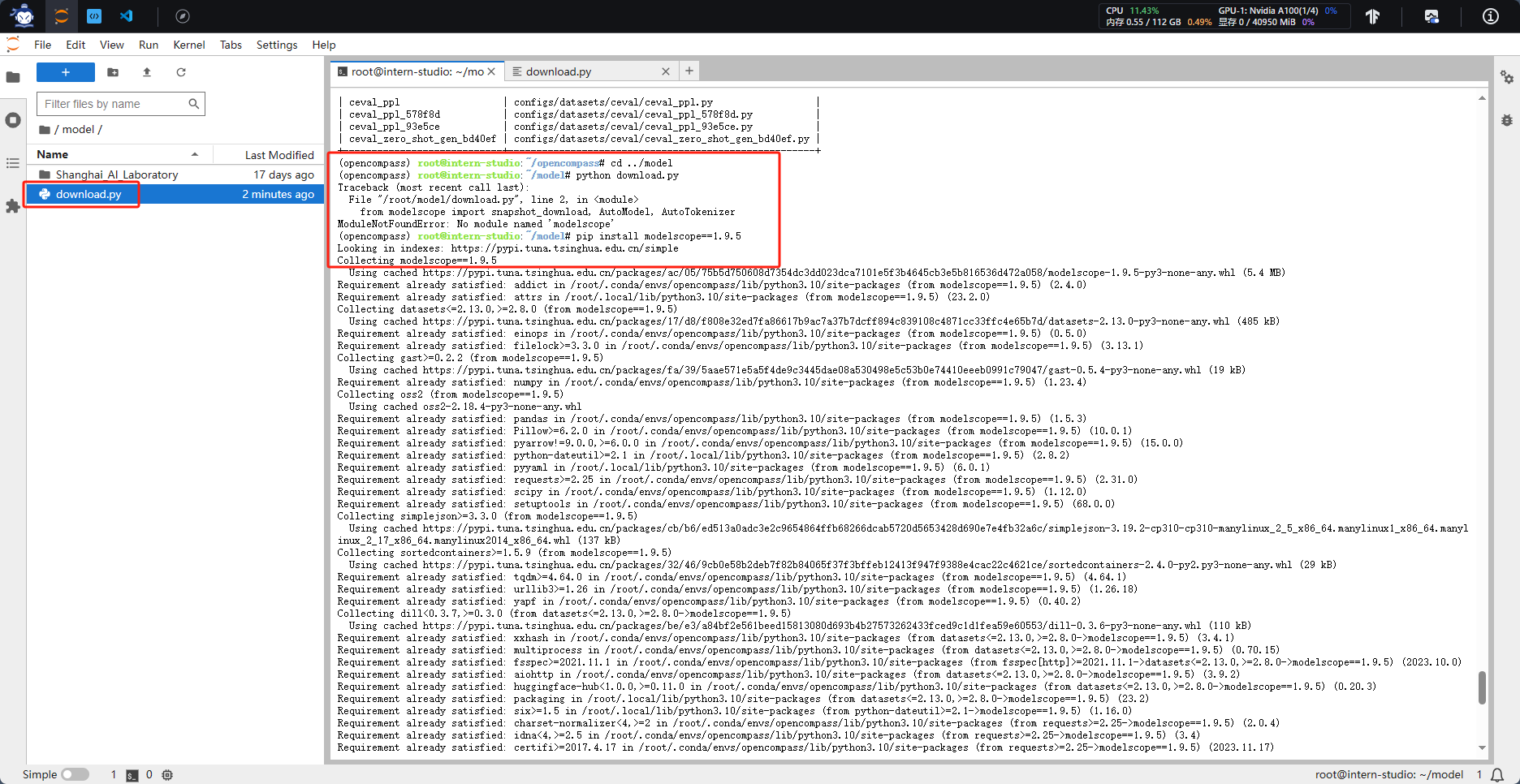Close the download.py tab
This screenshot has height=784, width=1520.
click(x=666, y=71)
